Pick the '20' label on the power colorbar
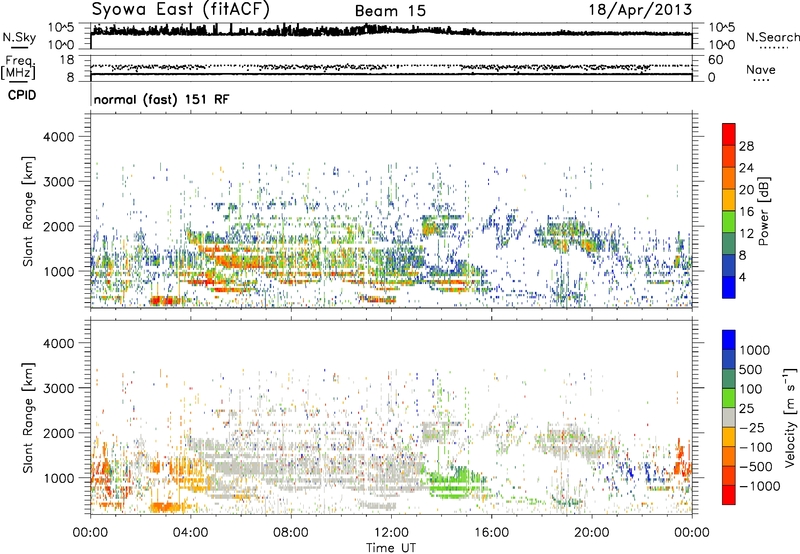 click(746, 190)
